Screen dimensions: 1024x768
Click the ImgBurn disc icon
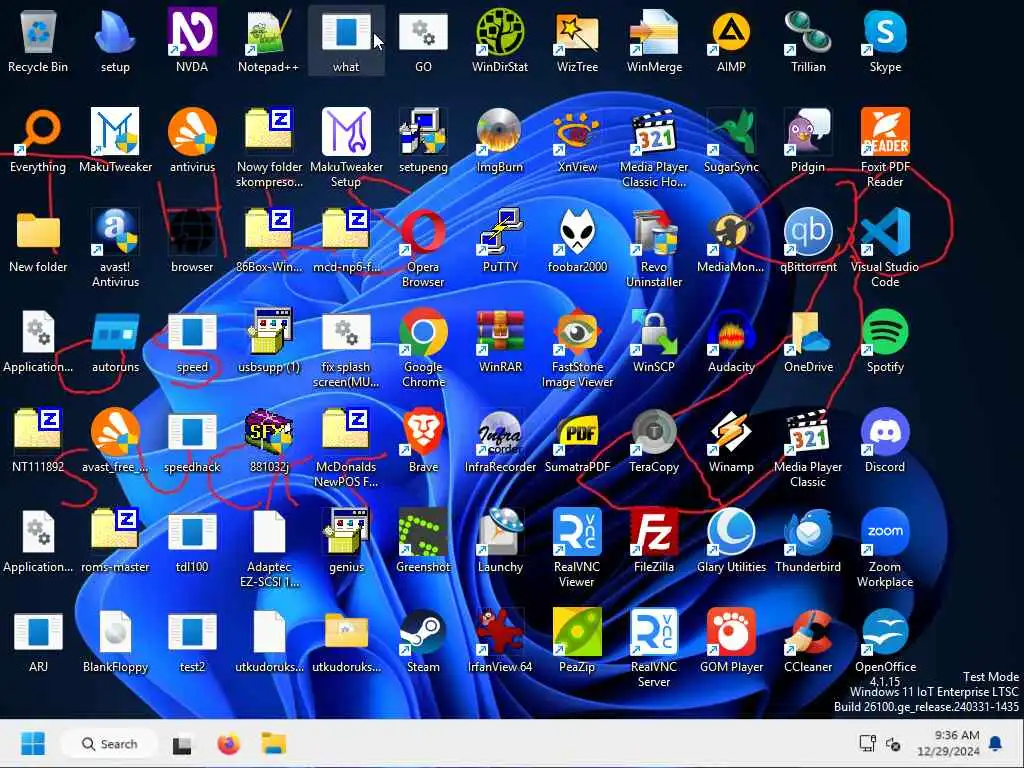tap(500, 133)
